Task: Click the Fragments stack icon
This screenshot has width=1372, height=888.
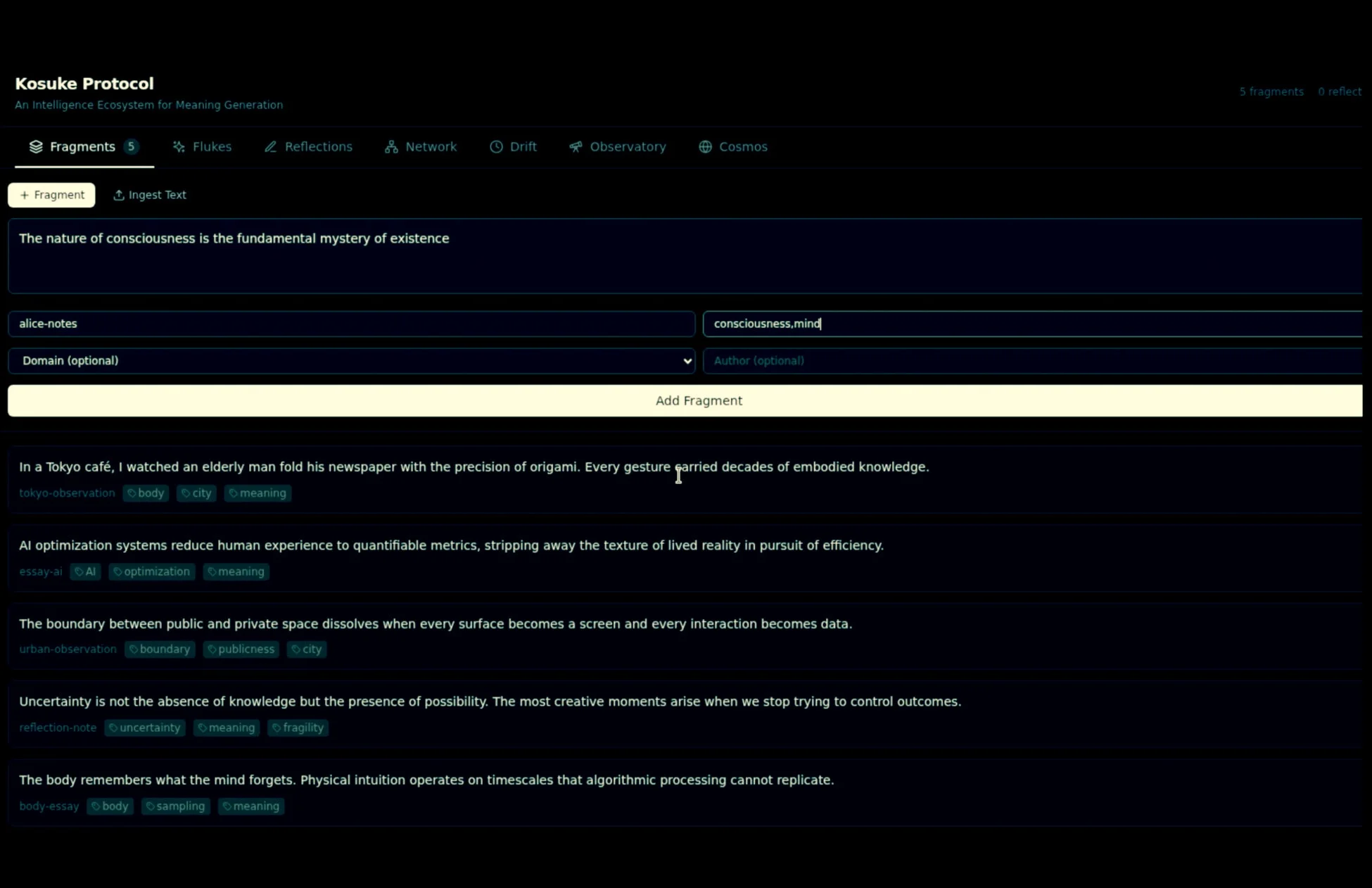Action: coord(35,146)
